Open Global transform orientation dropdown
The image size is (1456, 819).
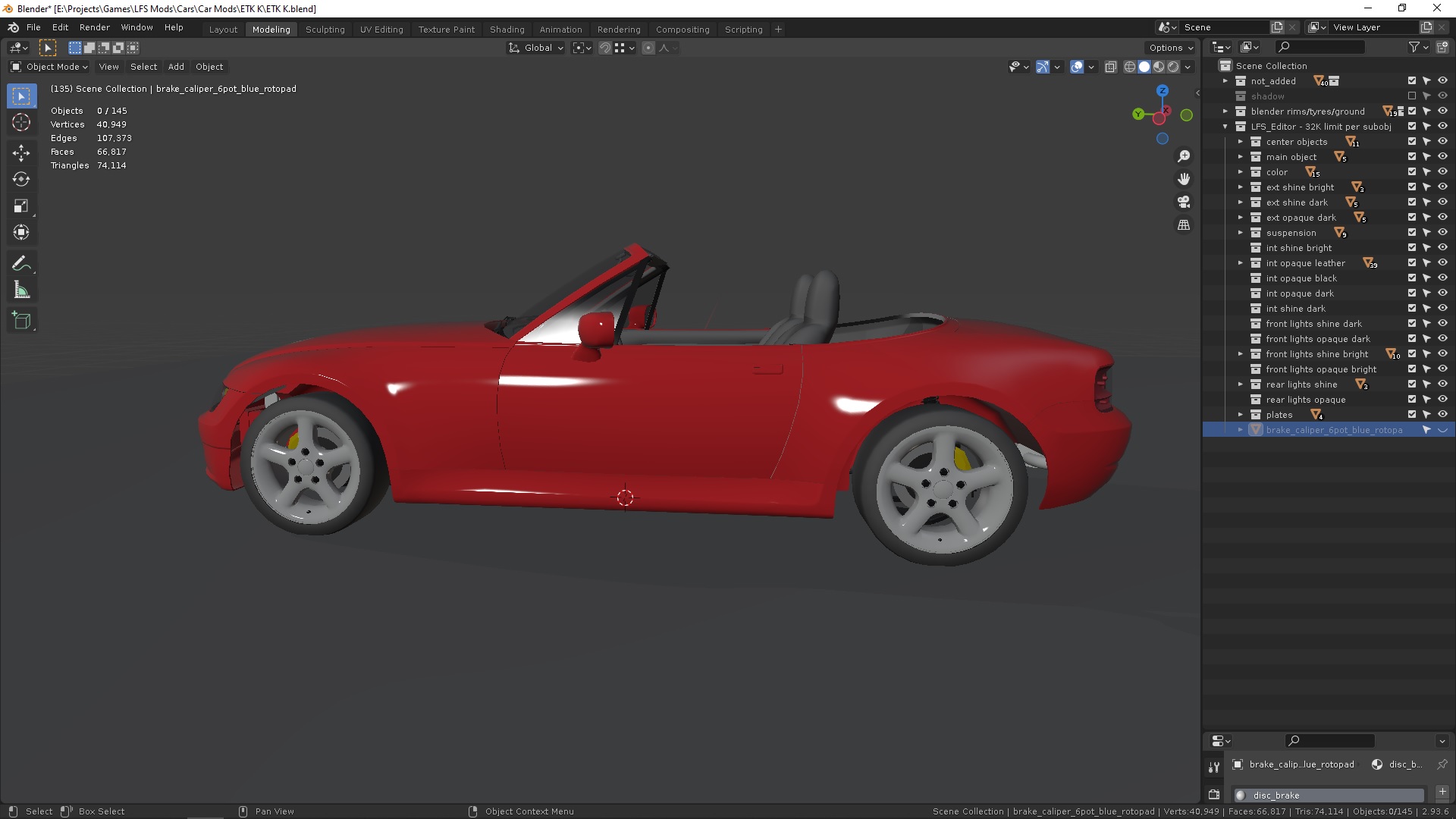click(537, 48)
